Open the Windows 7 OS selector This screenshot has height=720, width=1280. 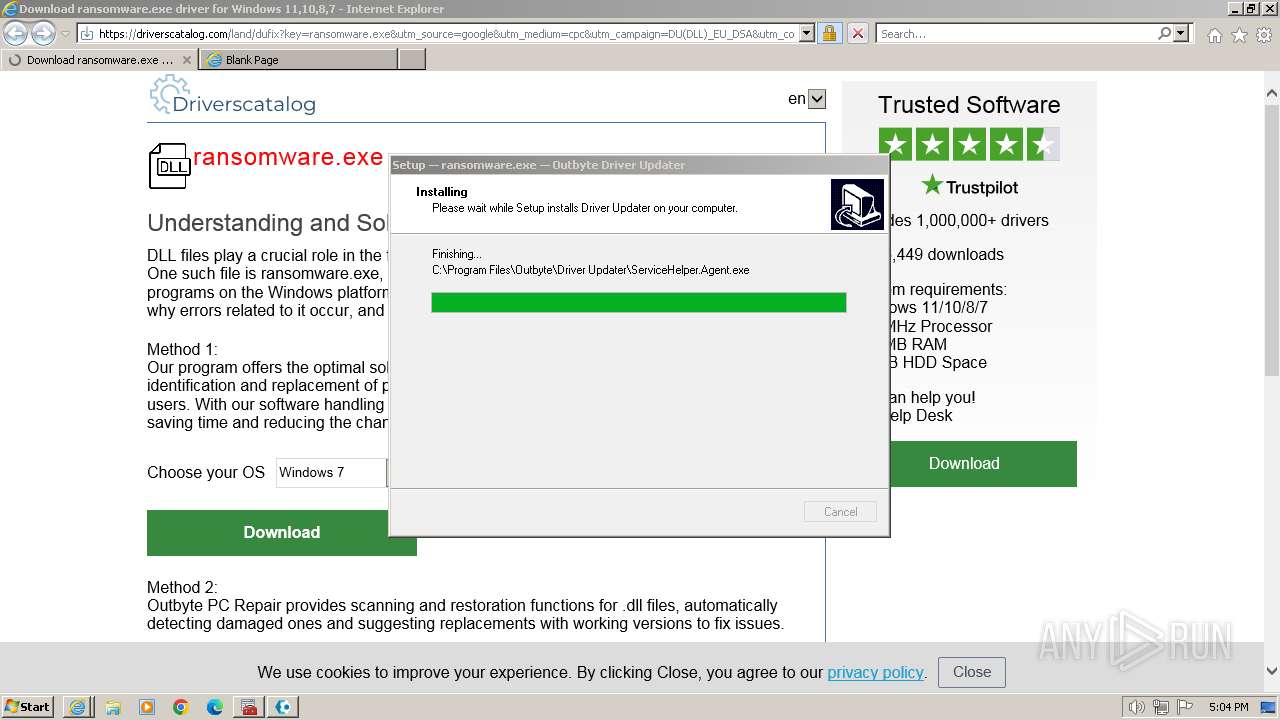331,472
